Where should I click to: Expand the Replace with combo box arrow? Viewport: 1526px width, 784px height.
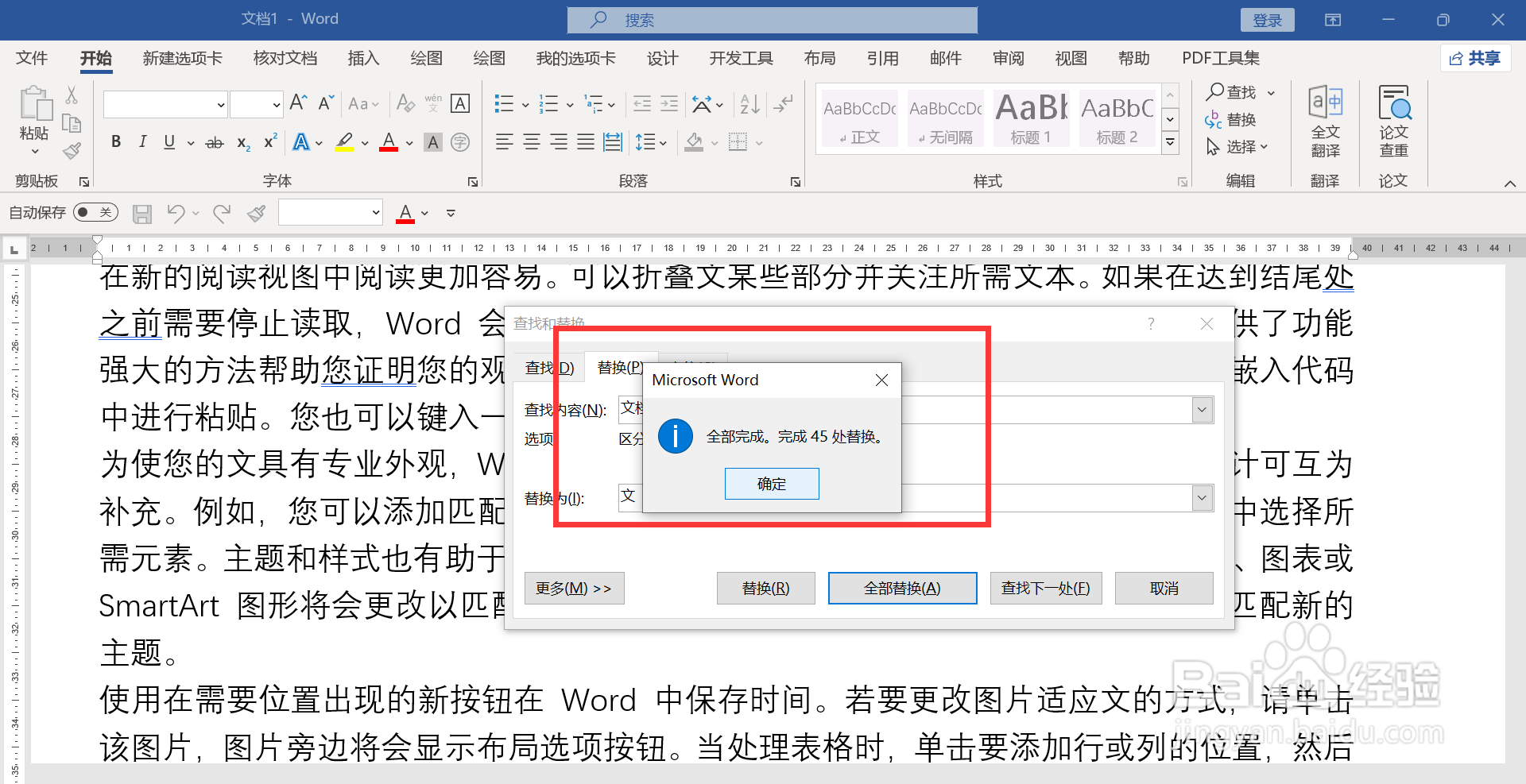click(x=1203, y=498)
